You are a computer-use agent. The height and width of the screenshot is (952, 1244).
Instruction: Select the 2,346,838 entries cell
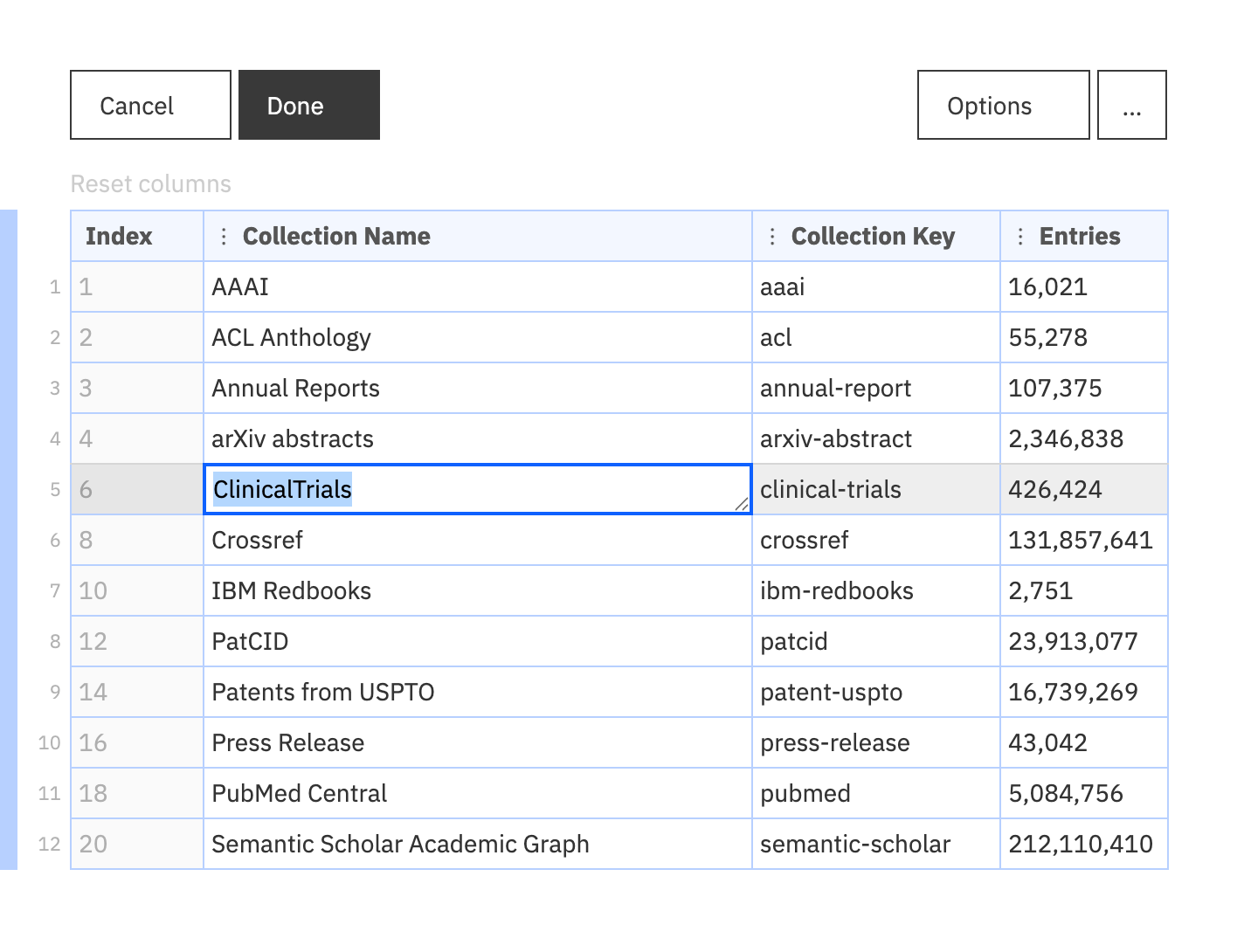coord(1084,438)
